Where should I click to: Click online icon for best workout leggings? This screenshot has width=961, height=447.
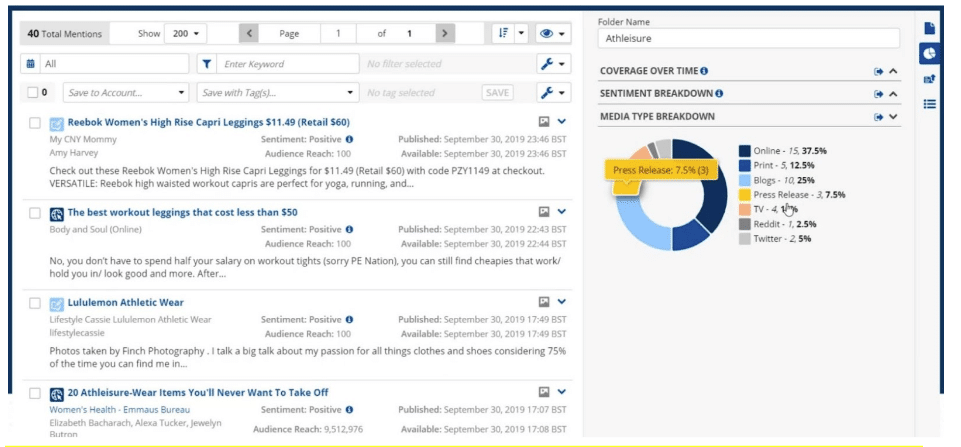click(x=56, y=213)
